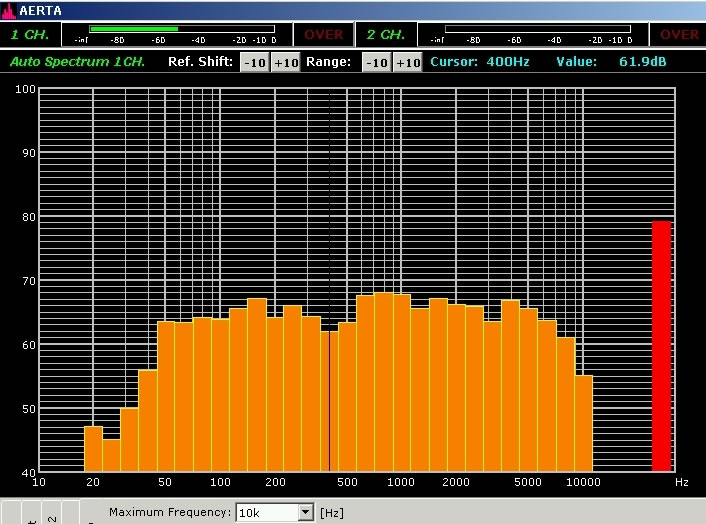Click the 400Hz cursor line in spectrum
The width and height of the screenshot is (706, 524).
(329, 400)
